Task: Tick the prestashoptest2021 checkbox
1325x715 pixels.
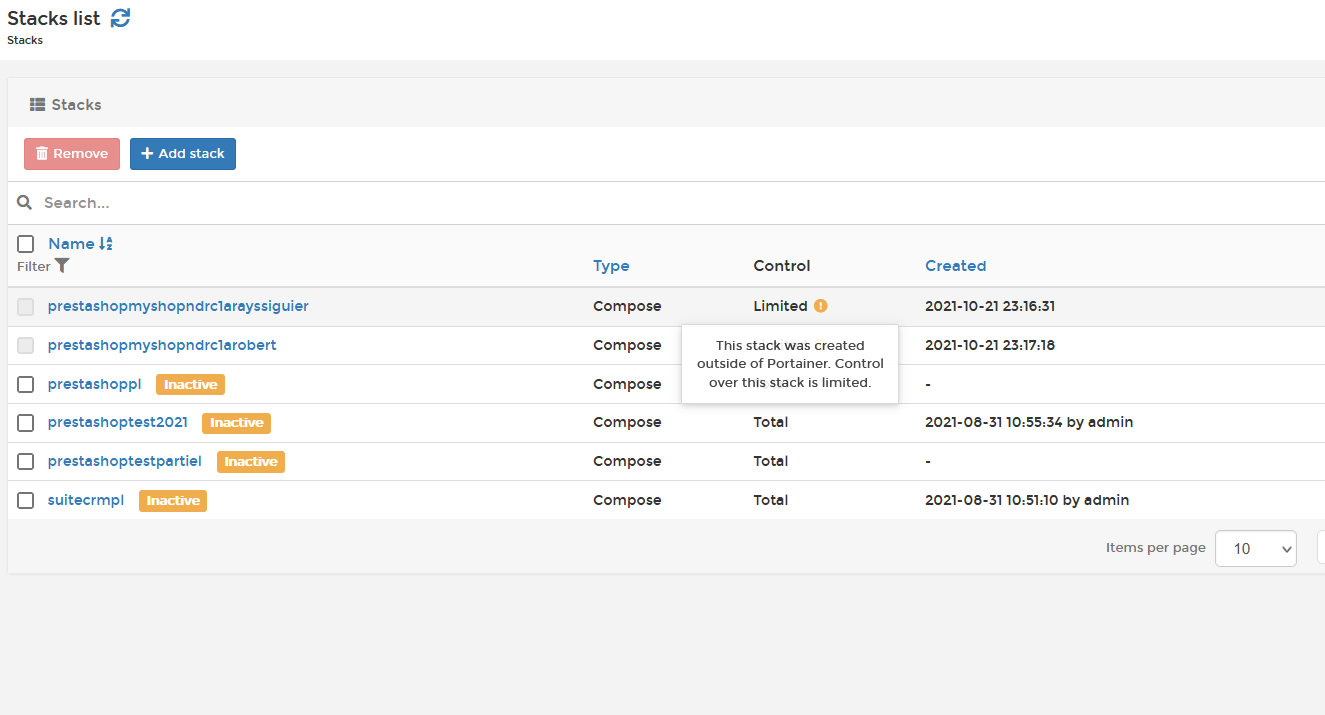Action: pyautogui.click(x=26, y=423)
